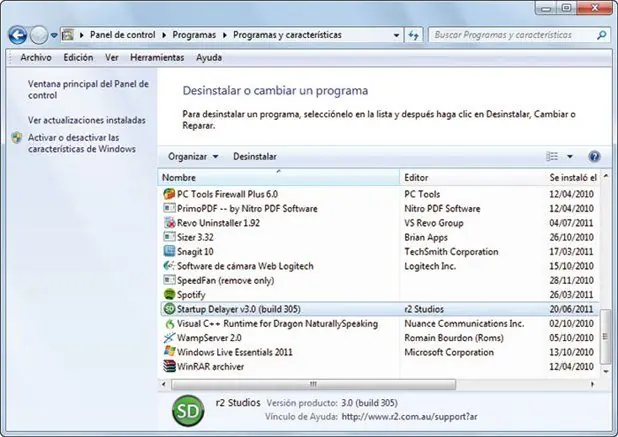Click the Control Panel icon in address bar
This screenshot has height=437, width=618.
pos(68,35)
